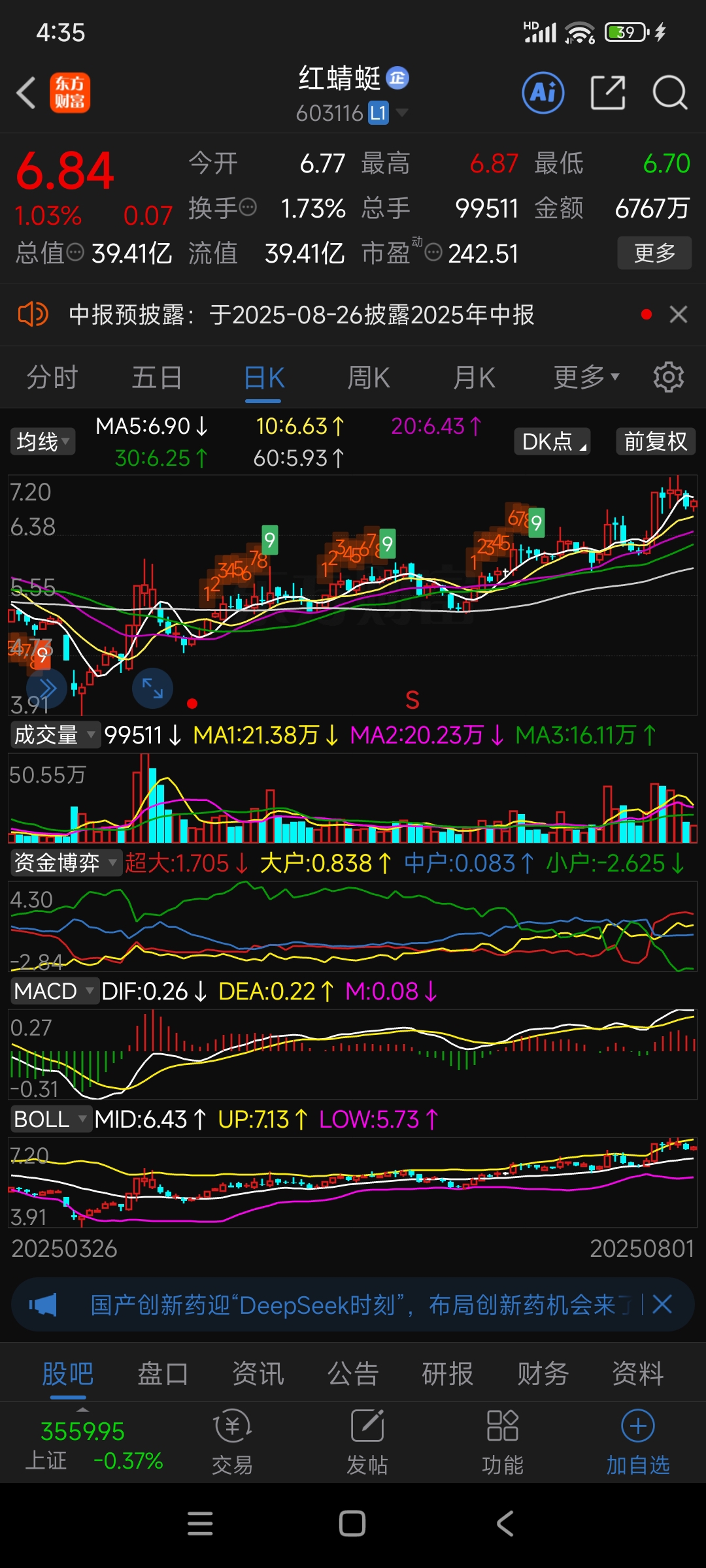Close the DeepSeek news banner
Screen dimensions: 706x1568
click(x=662, y=1305)
